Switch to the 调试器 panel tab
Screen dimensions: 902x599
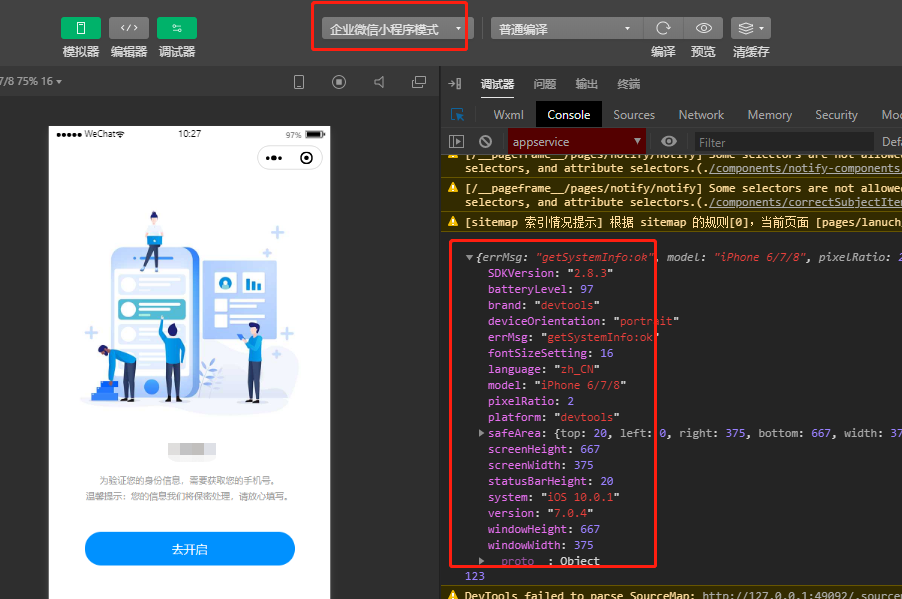497,84
